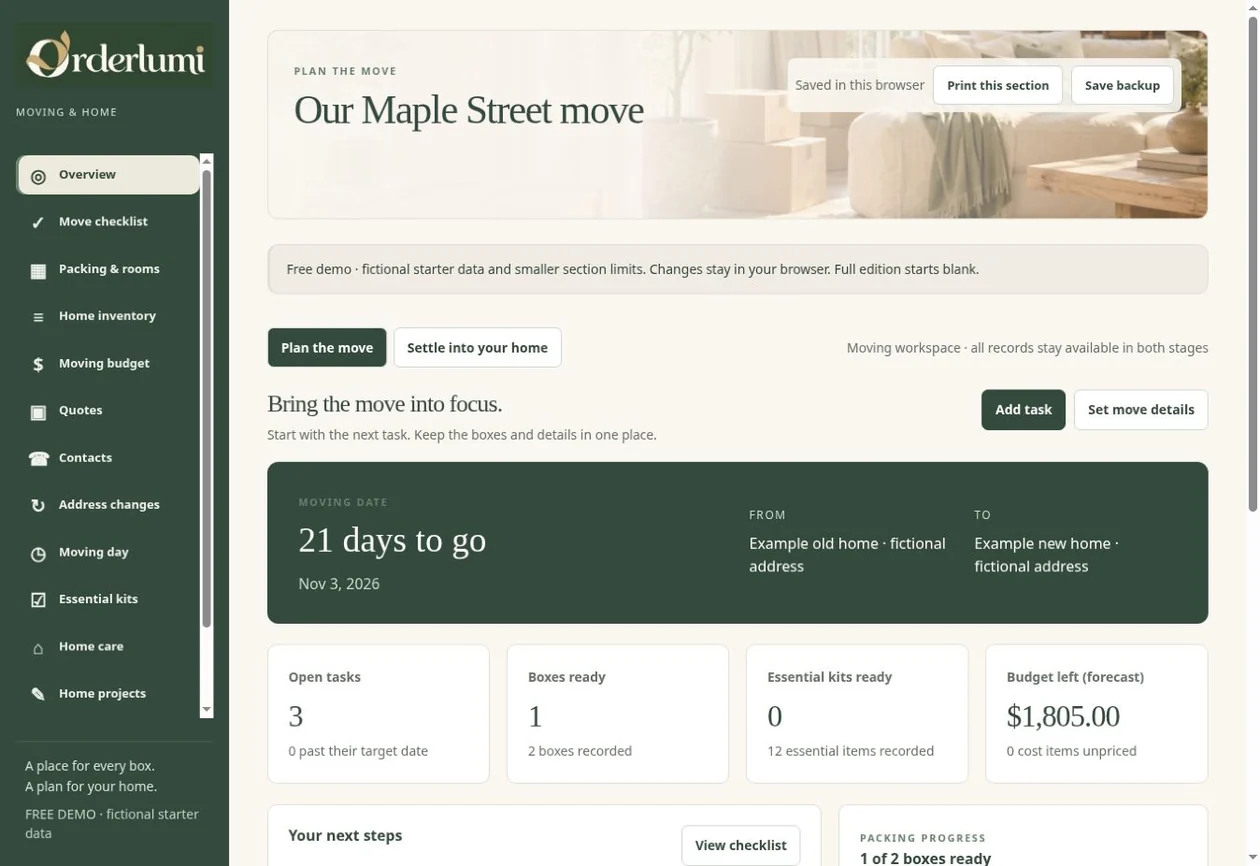Image resolution: width=1260 pixels, height=866 pixels.
Task: Click sidebar scrollbar up arrow
Action: click(207, 160)
